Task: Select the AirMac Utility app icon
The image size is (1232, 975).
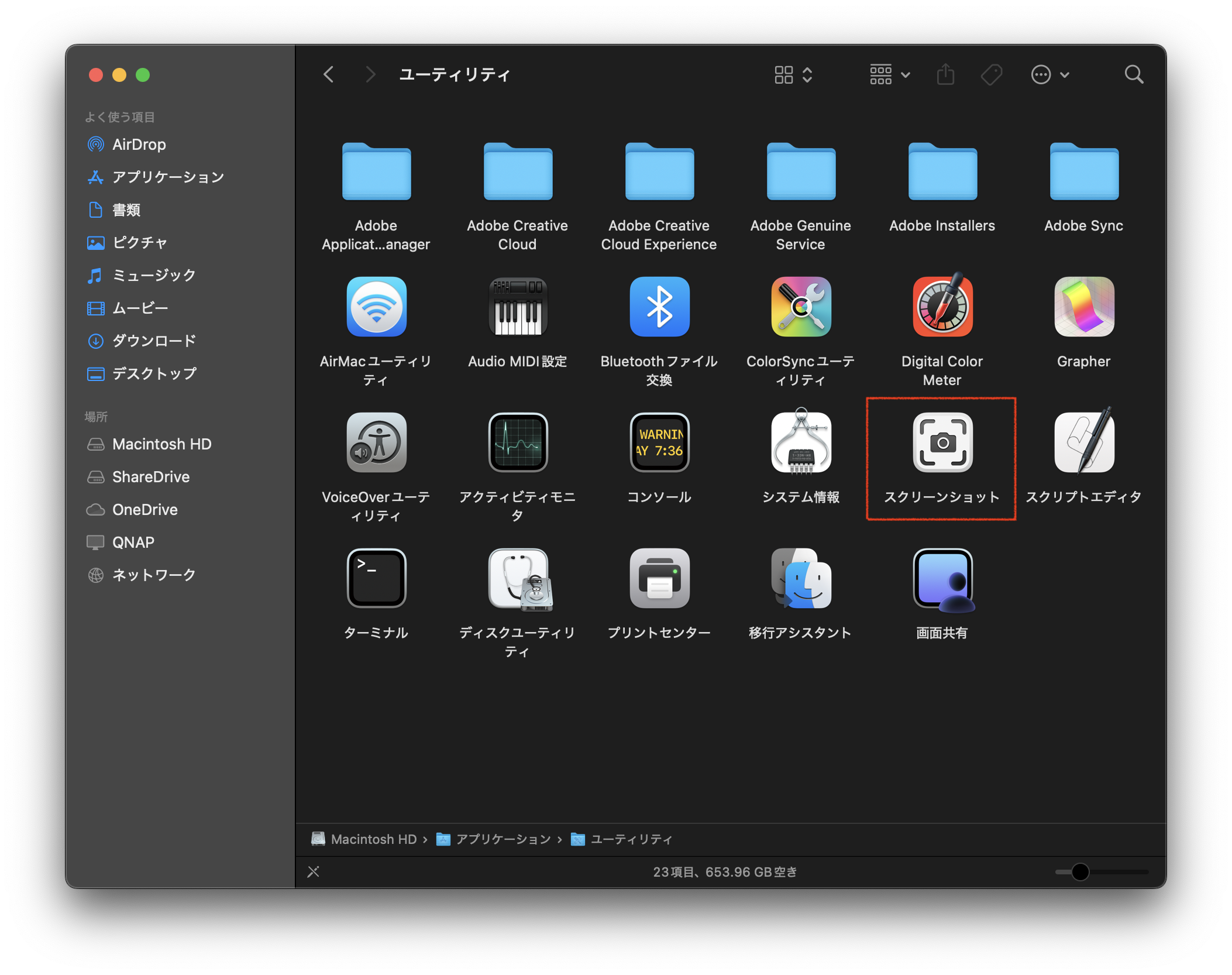Action: 376,307
